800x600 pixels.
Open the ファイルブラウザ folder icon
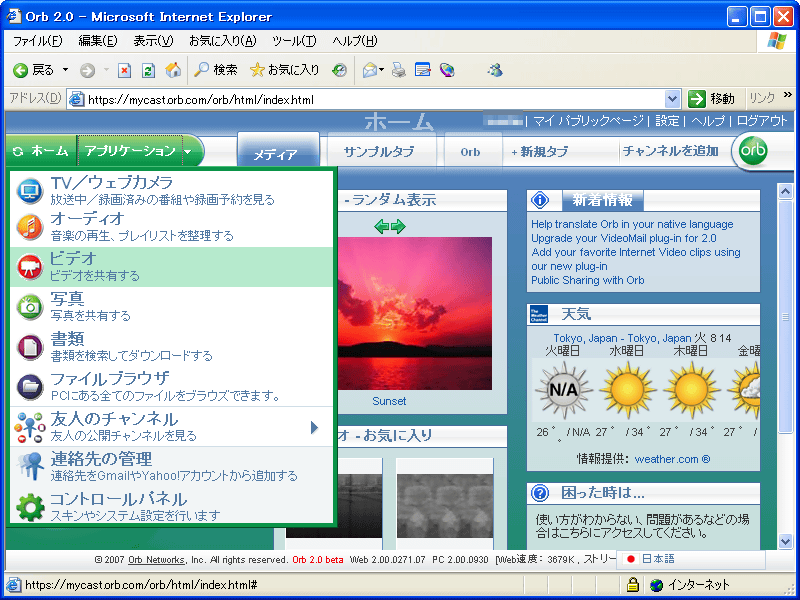pyautogui.click(x=30, y=387)
